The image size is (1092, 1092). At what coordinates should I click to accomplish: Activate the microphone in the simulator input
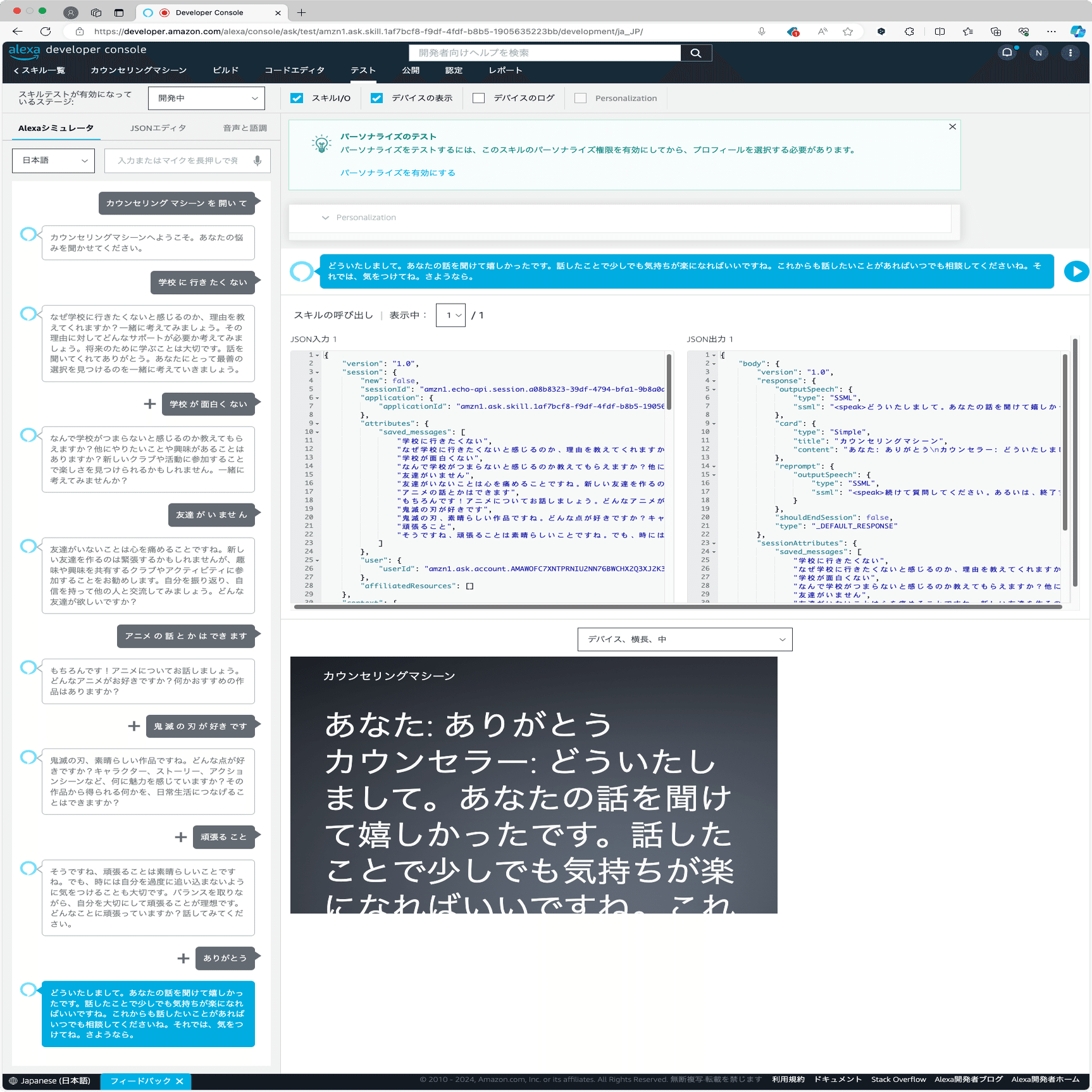pyautogui.click(x=257, y=161)
